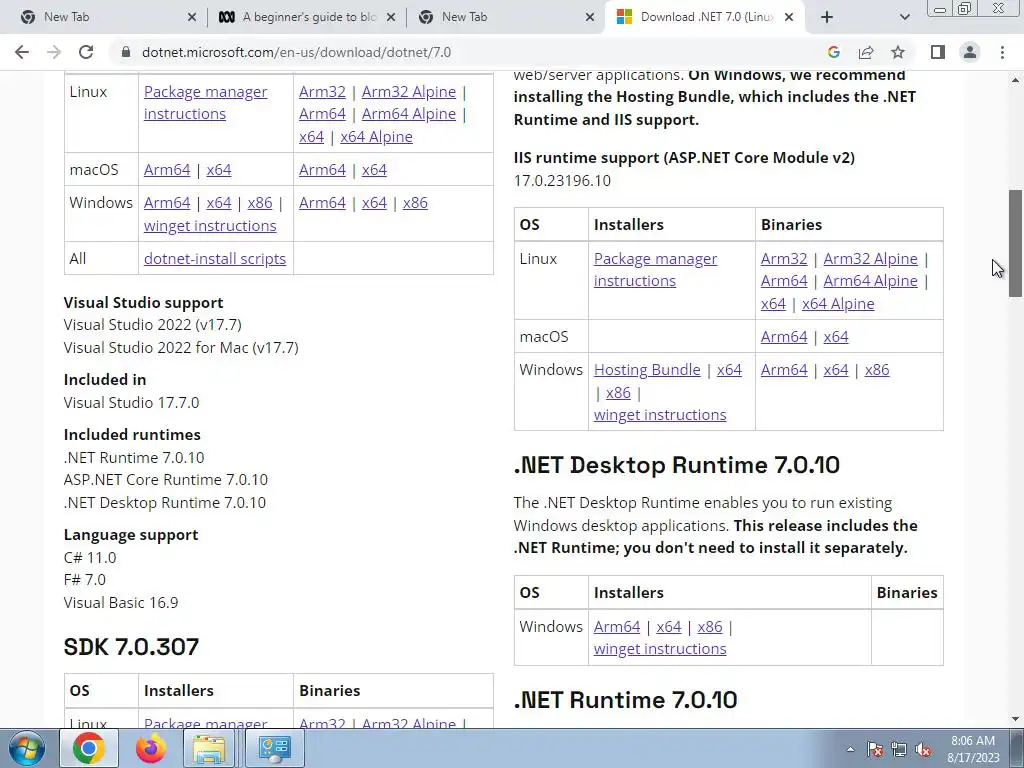This screenshot has width=1024, height=768.
Task: Select the .NET Desktop Runtime 7.0.10 heading
Action: (677, 465)
